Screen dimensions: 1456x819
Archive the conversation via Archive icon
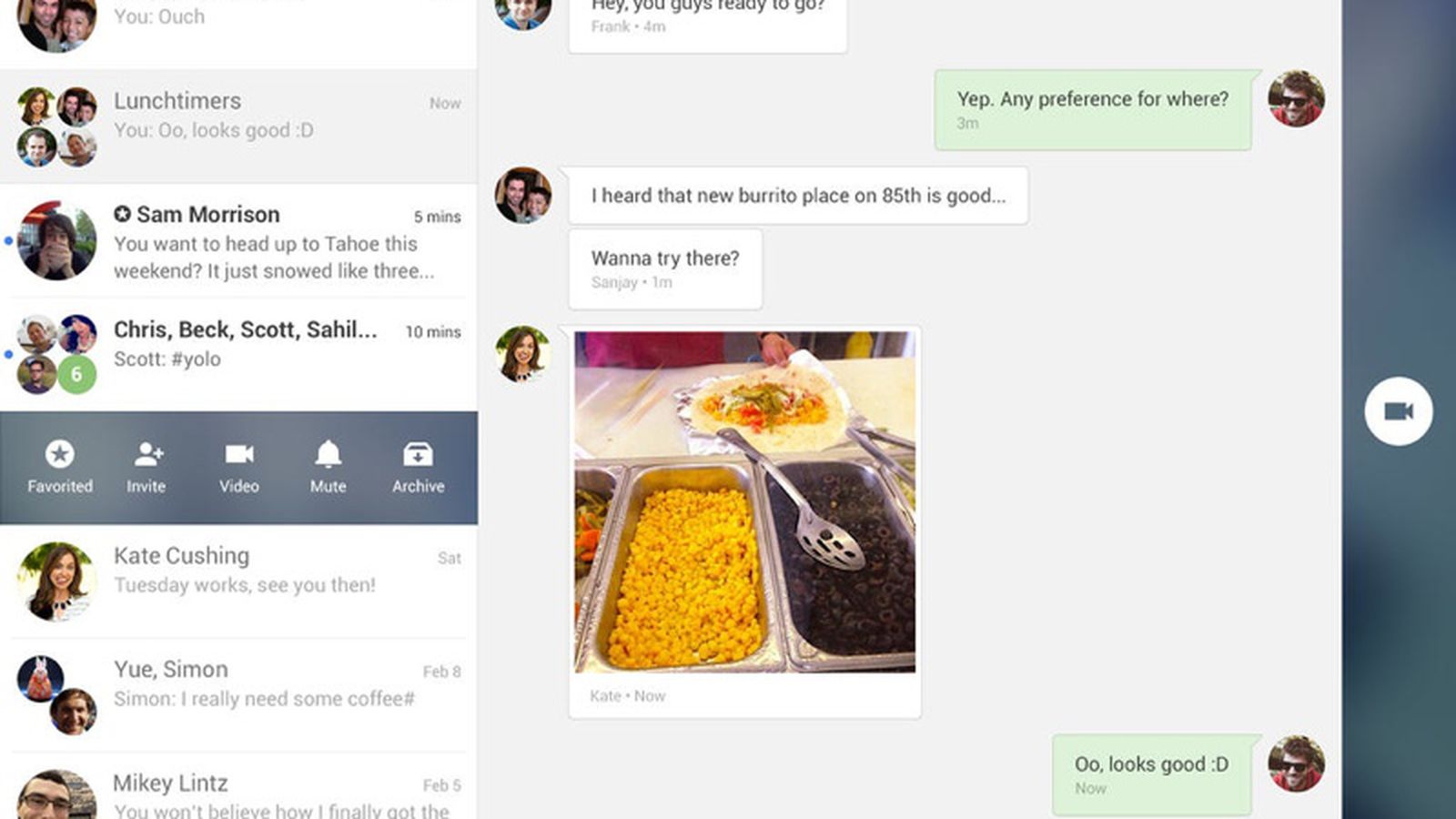pos(418,454)
